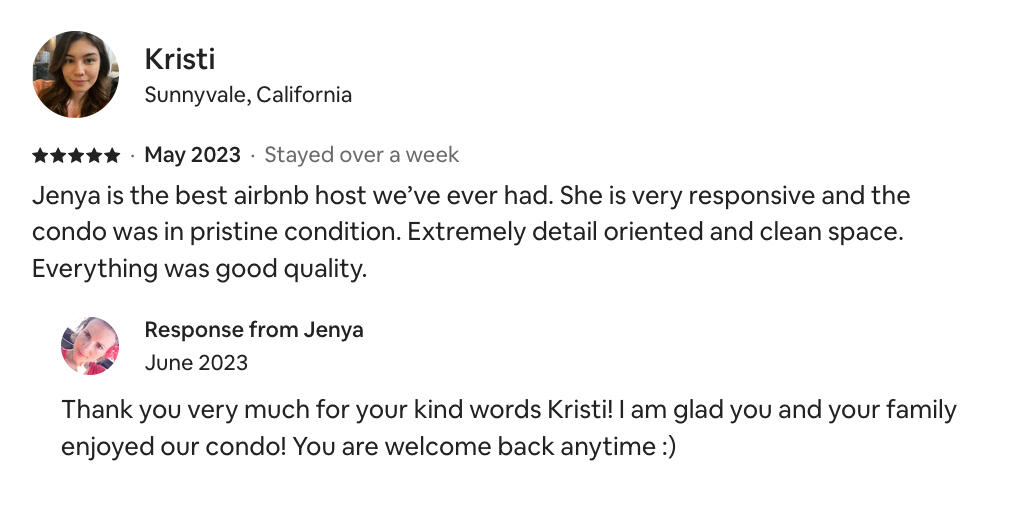The image size is (1030, 520).
Task: Click the "Response from Jenya" heading
Action: point(254,330)
